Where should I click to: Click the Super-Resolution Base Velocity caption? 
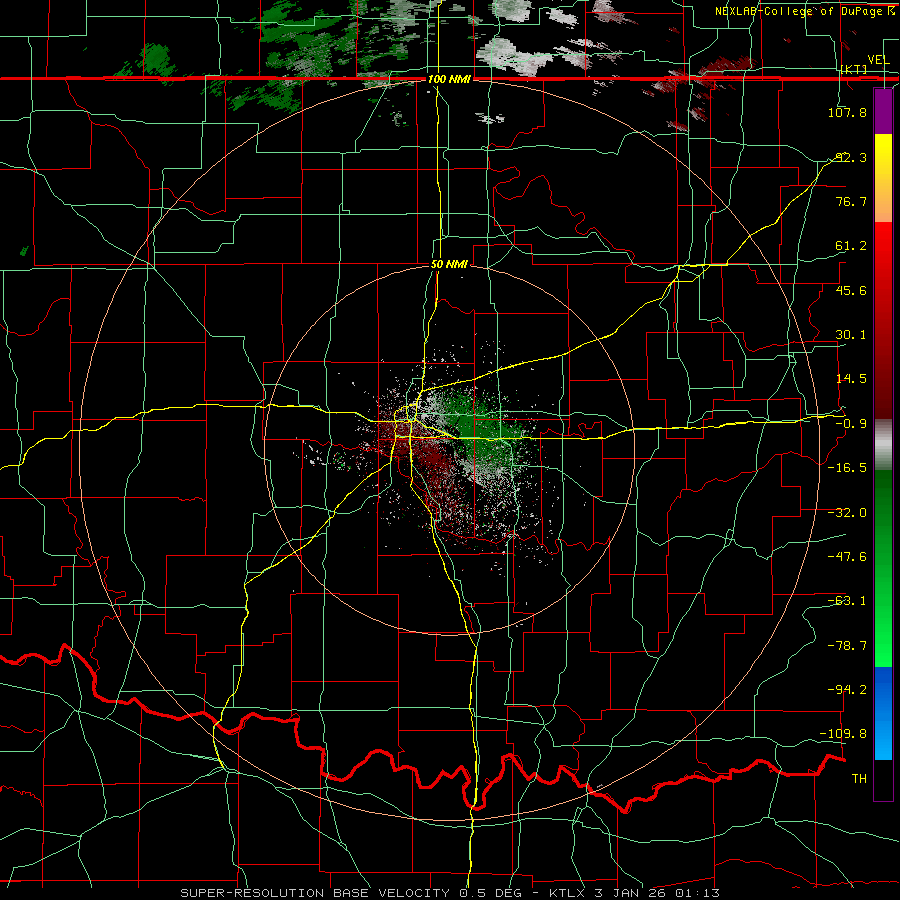(449, 893)
